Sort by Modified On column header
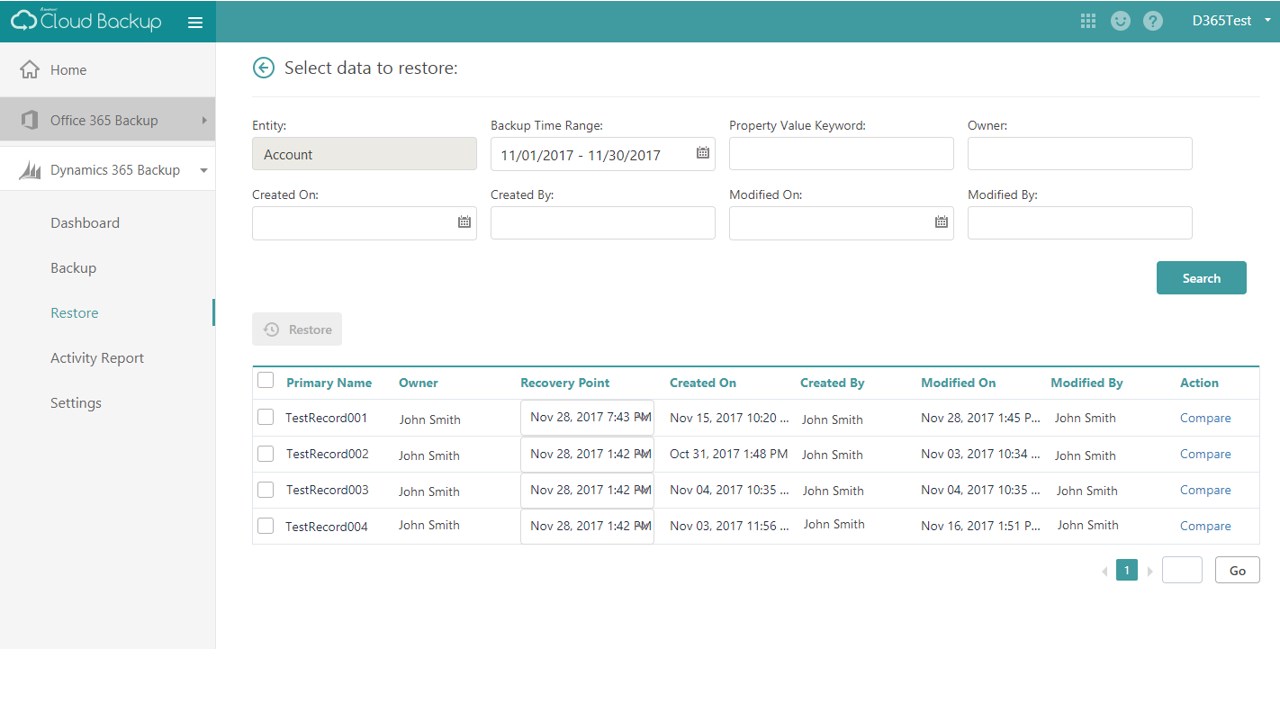1280x720 pixels. 958,383
